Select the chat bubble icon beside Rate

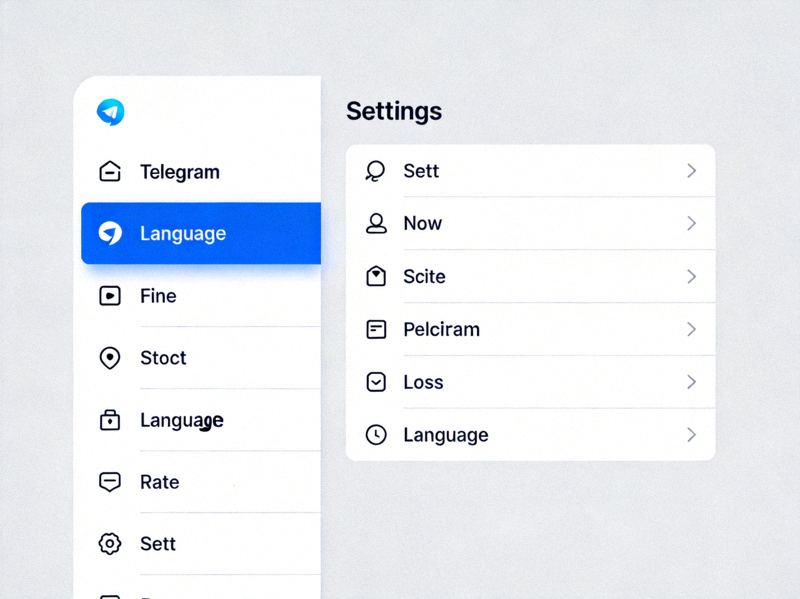[x=110, y=482]
